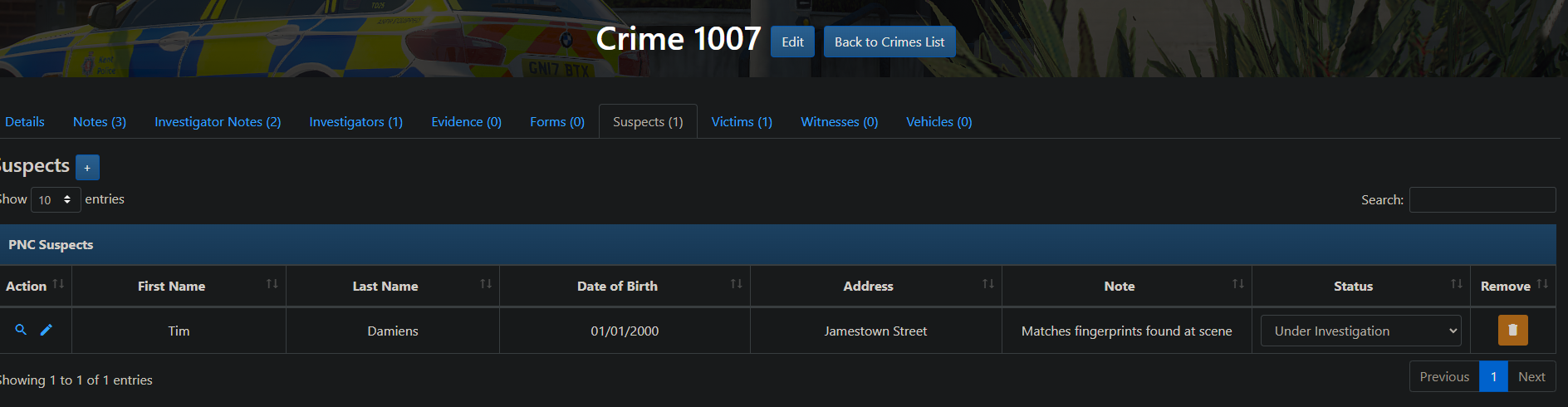Image resolution: width=1568 pixels, height=407 pixels.
Task: Remove suspect with the orange trash icon
Action: 1512,330
